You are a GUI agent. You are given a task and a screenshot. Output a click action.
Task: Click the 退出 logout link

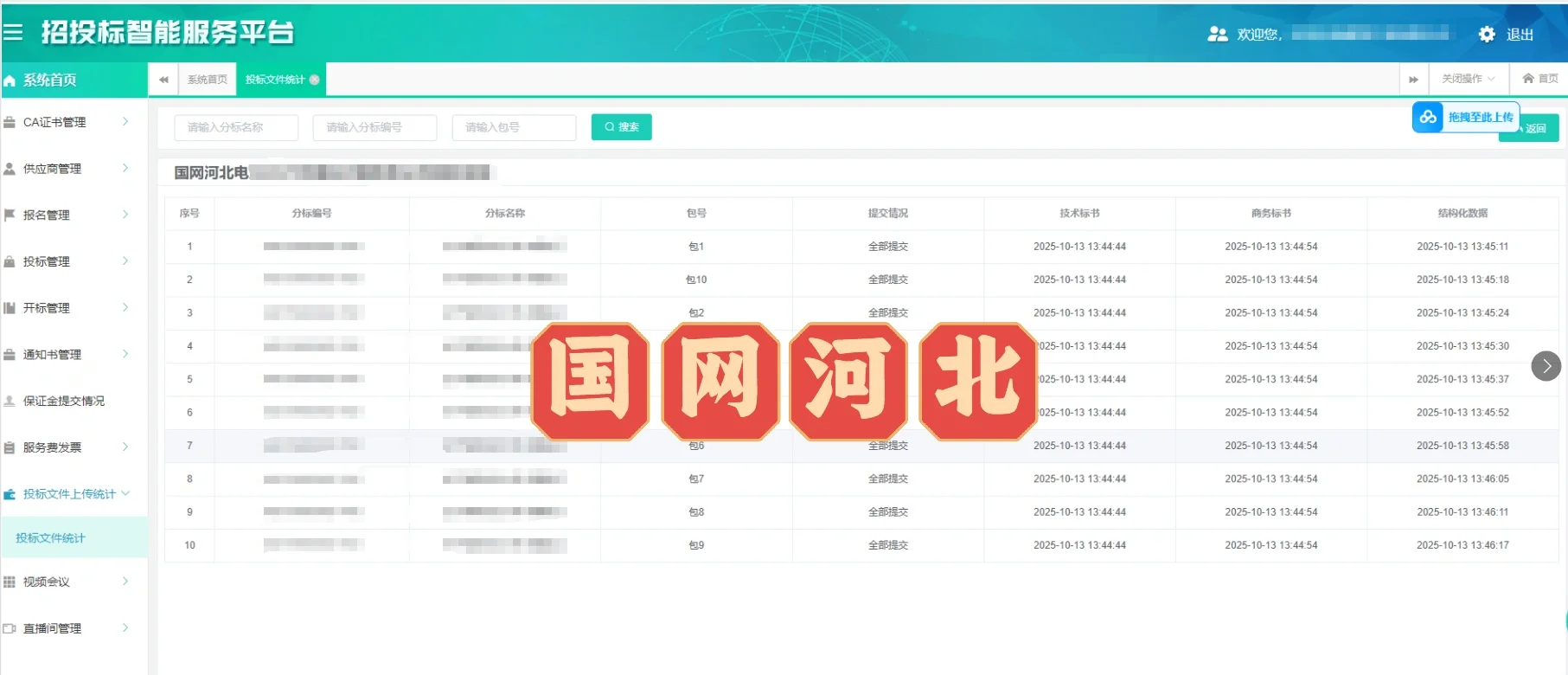point(1520,35)
